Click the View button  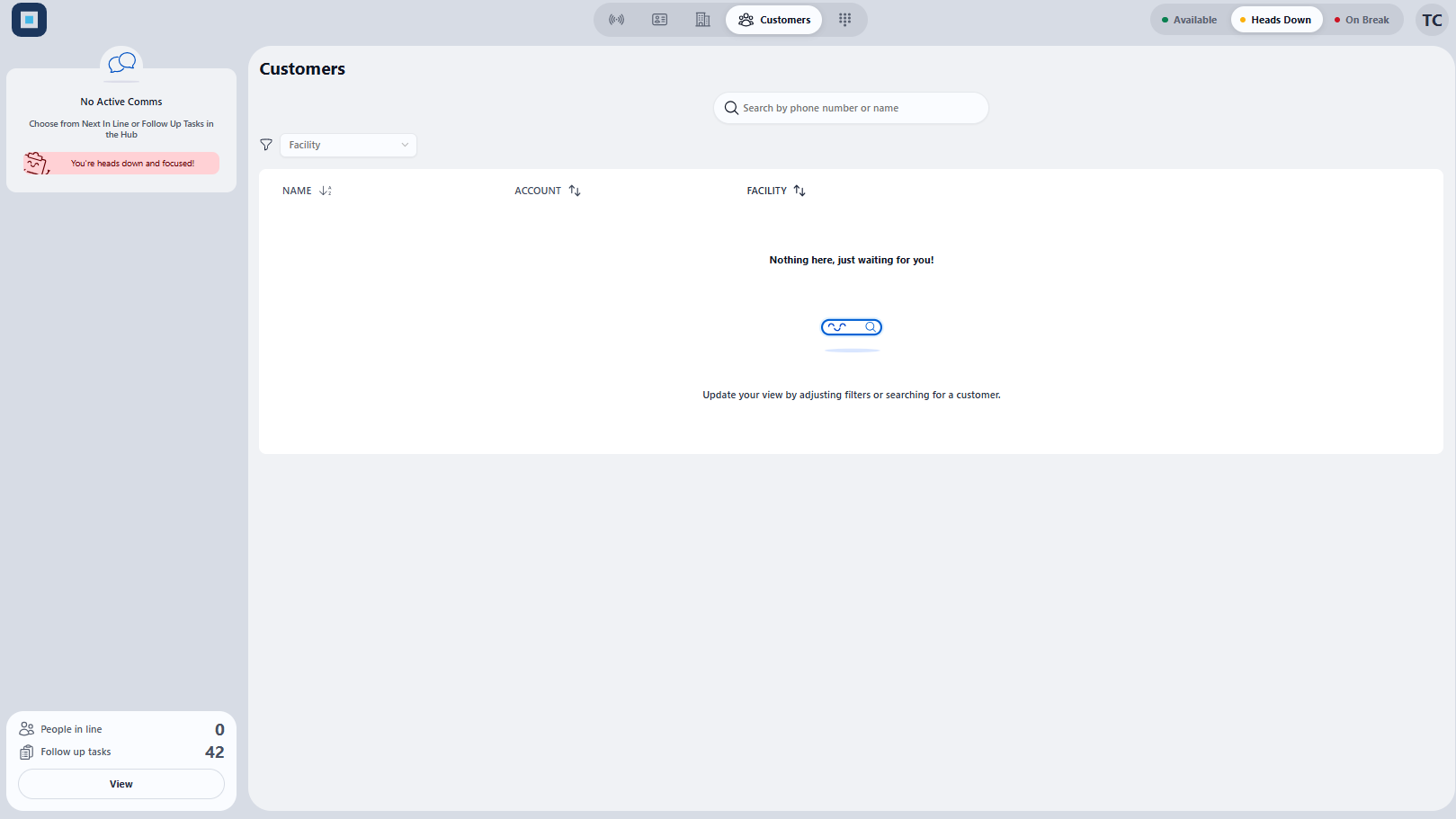click(121, 784)
